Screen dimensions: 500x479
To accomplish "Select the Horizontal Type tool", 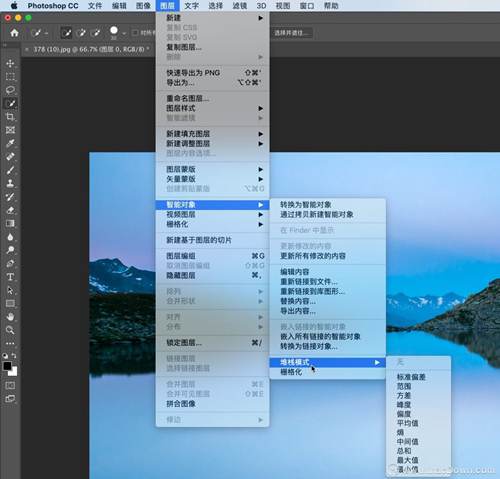I will tap(10, 277).
